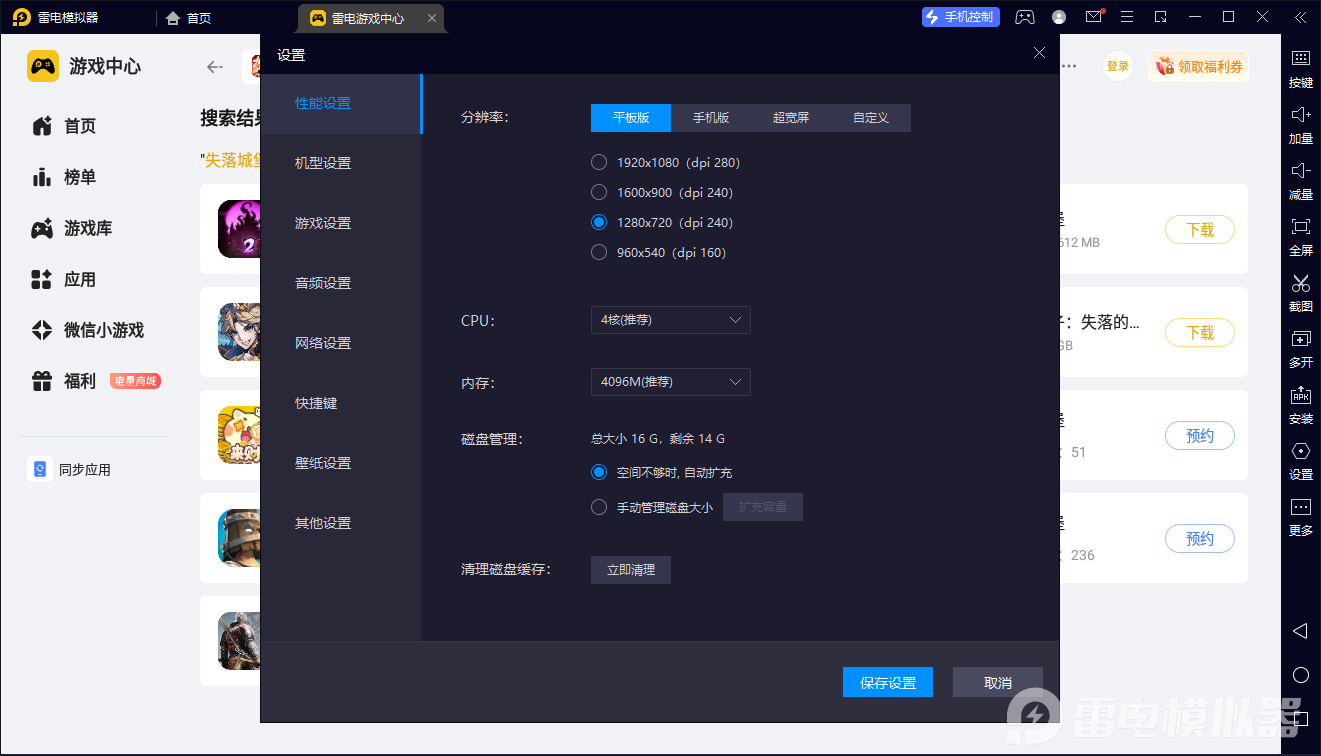The image size is (1321, 756).
Task: Open the three-line menu in title bar
Action: (x=1127, y=17)
